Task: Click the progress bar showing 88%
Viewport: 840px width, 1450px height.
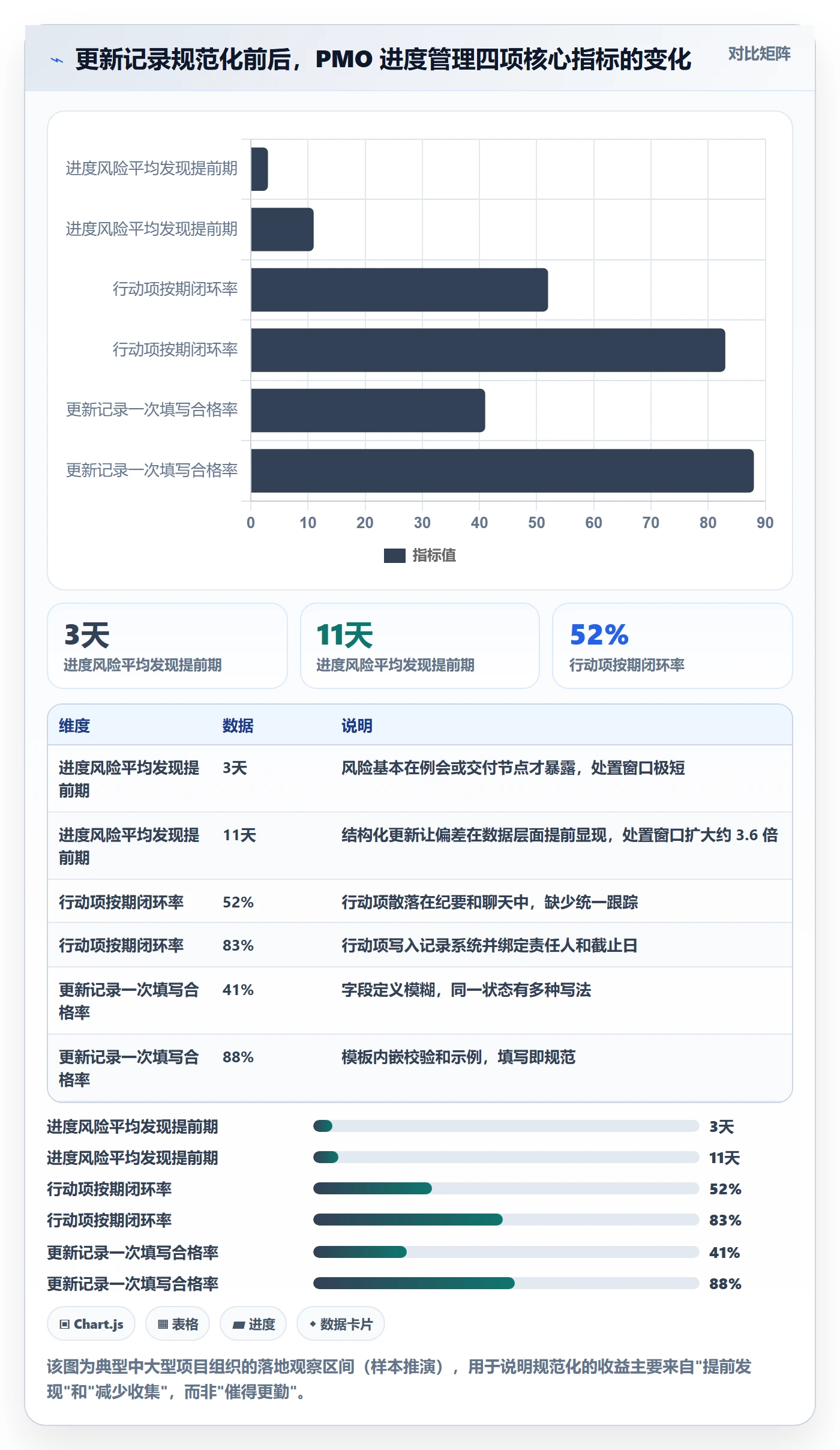Action: tap(506, 1283)
